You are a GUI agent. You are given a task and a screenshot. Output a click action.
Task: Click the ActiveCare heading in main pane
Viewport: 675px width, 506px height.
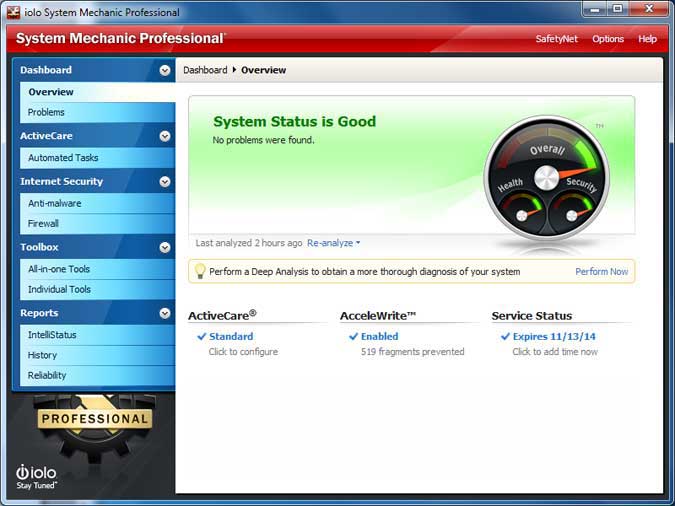coord(222,316)
